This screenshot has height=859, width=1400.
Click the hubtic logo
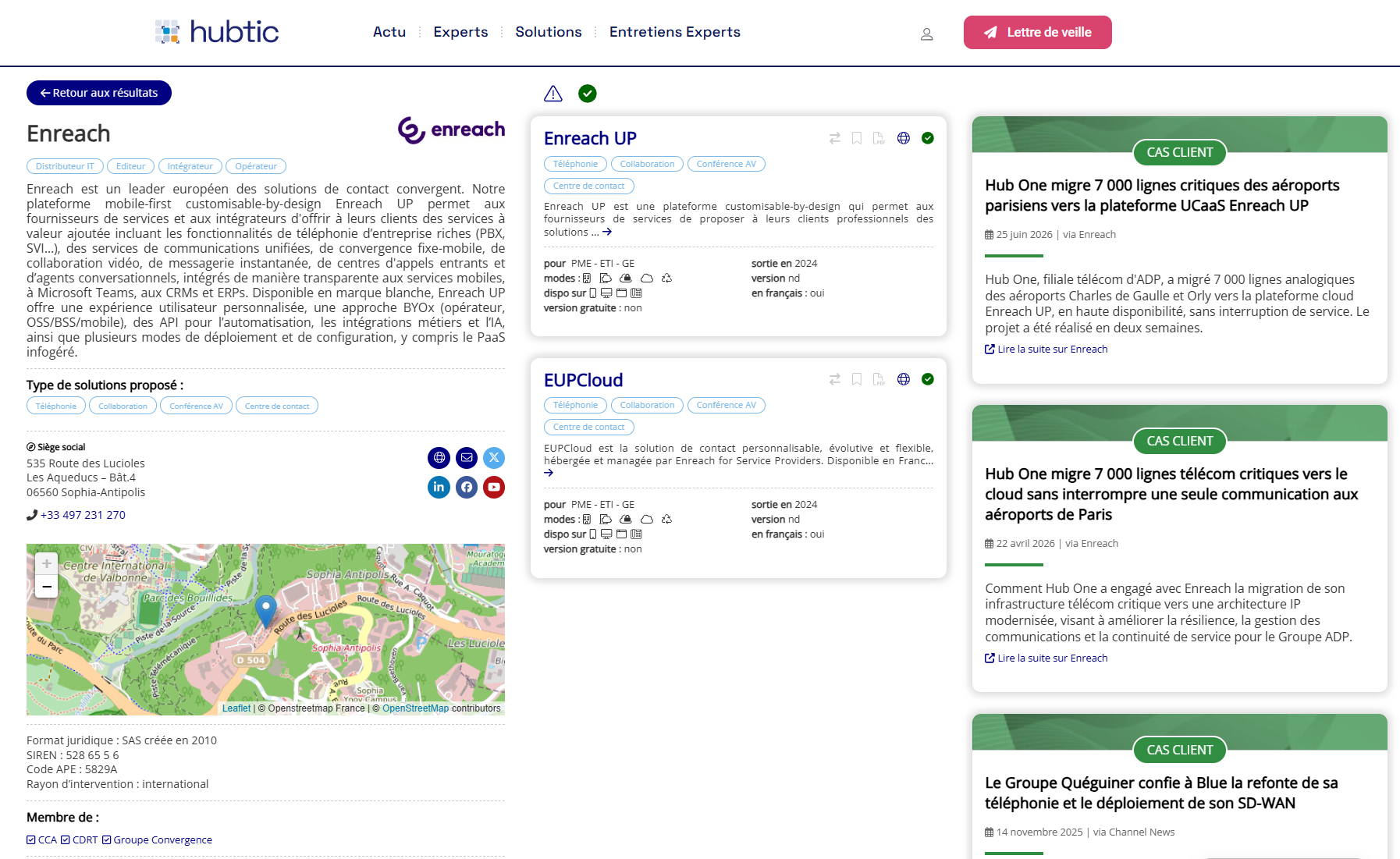[217, 32]
